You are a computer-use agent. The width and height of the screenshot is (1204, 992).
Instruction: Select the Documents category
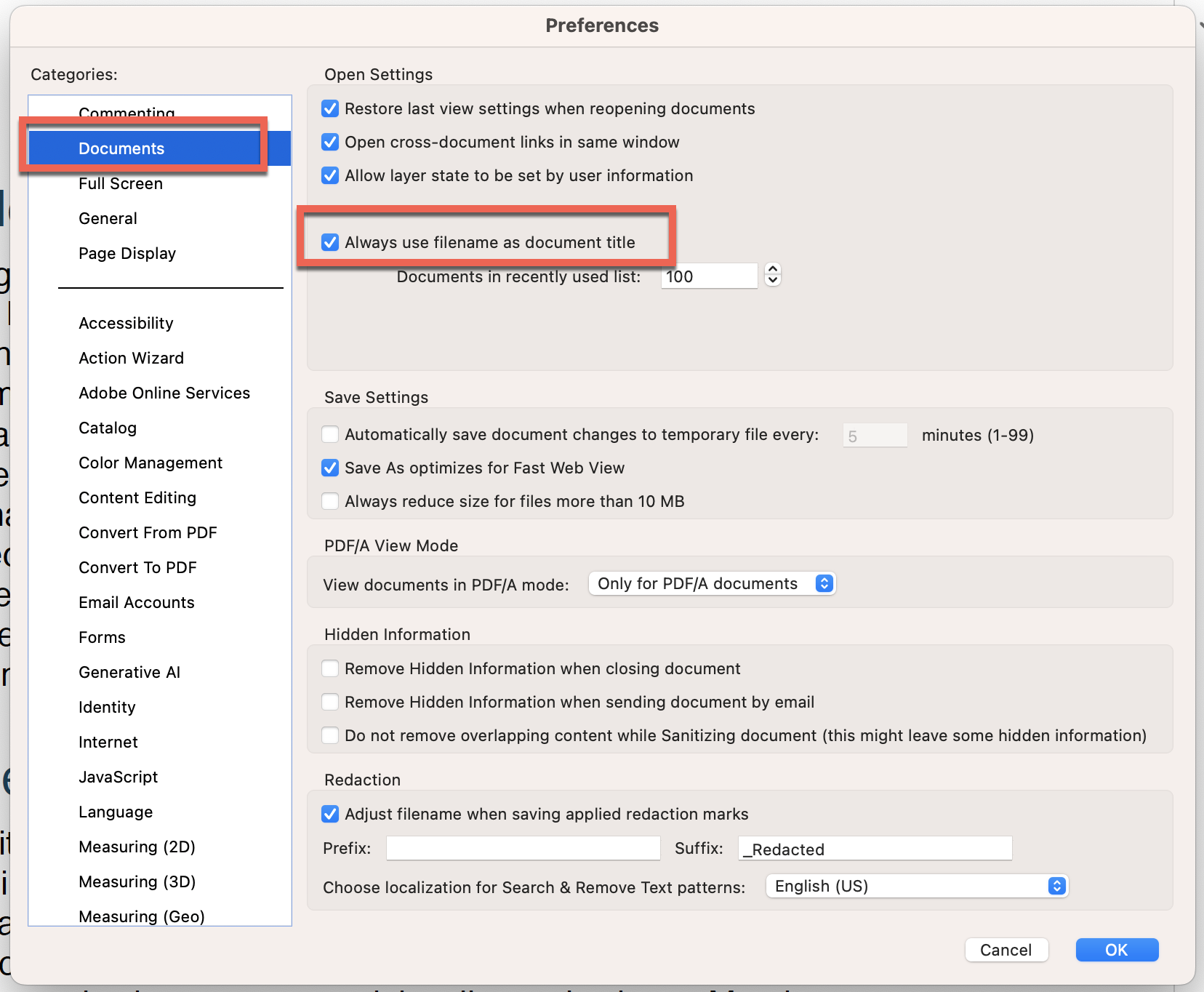(x=121, y=148)
